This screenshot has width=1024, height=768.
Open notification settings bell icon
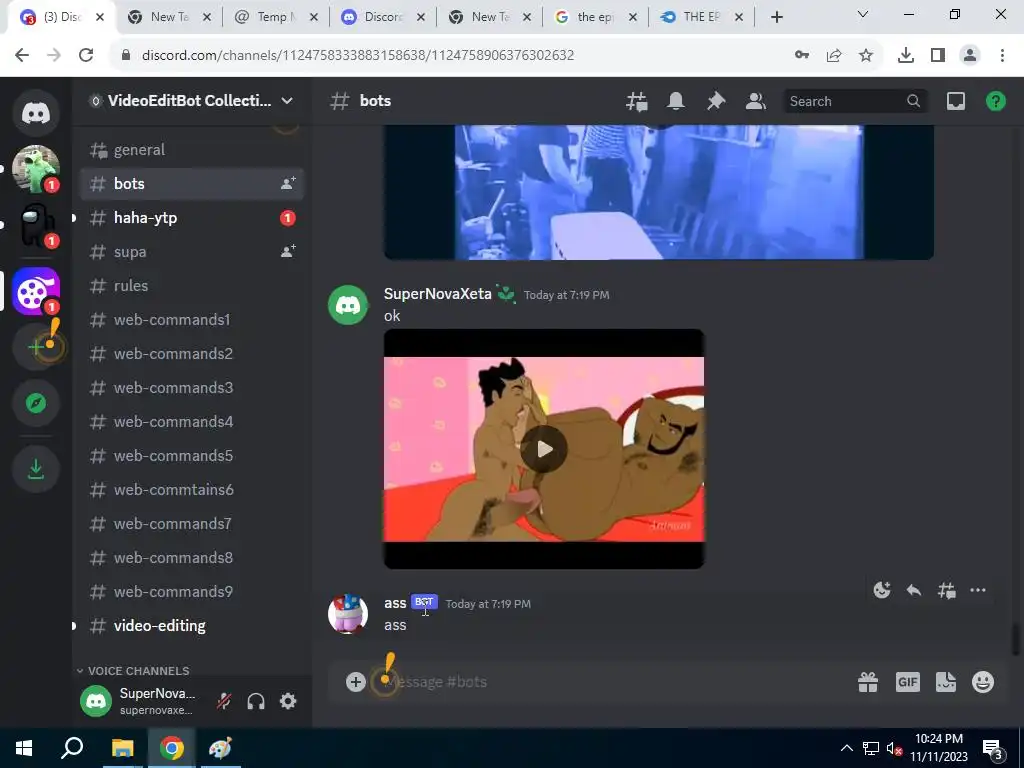point(676,101)
